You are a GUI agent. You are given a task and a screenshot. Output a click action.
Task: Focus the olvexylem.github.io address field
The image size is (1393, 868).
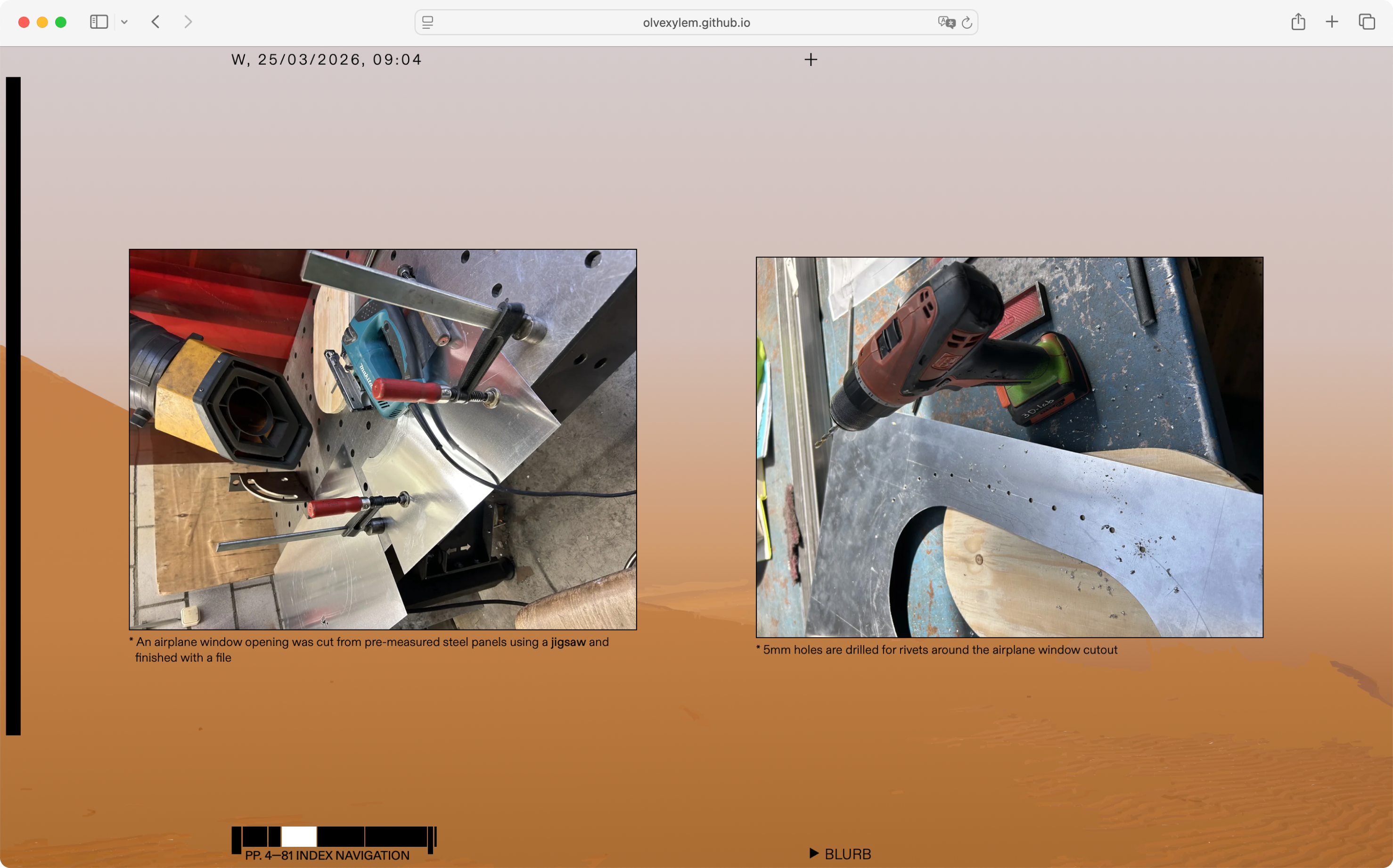(x=696, y=23)
